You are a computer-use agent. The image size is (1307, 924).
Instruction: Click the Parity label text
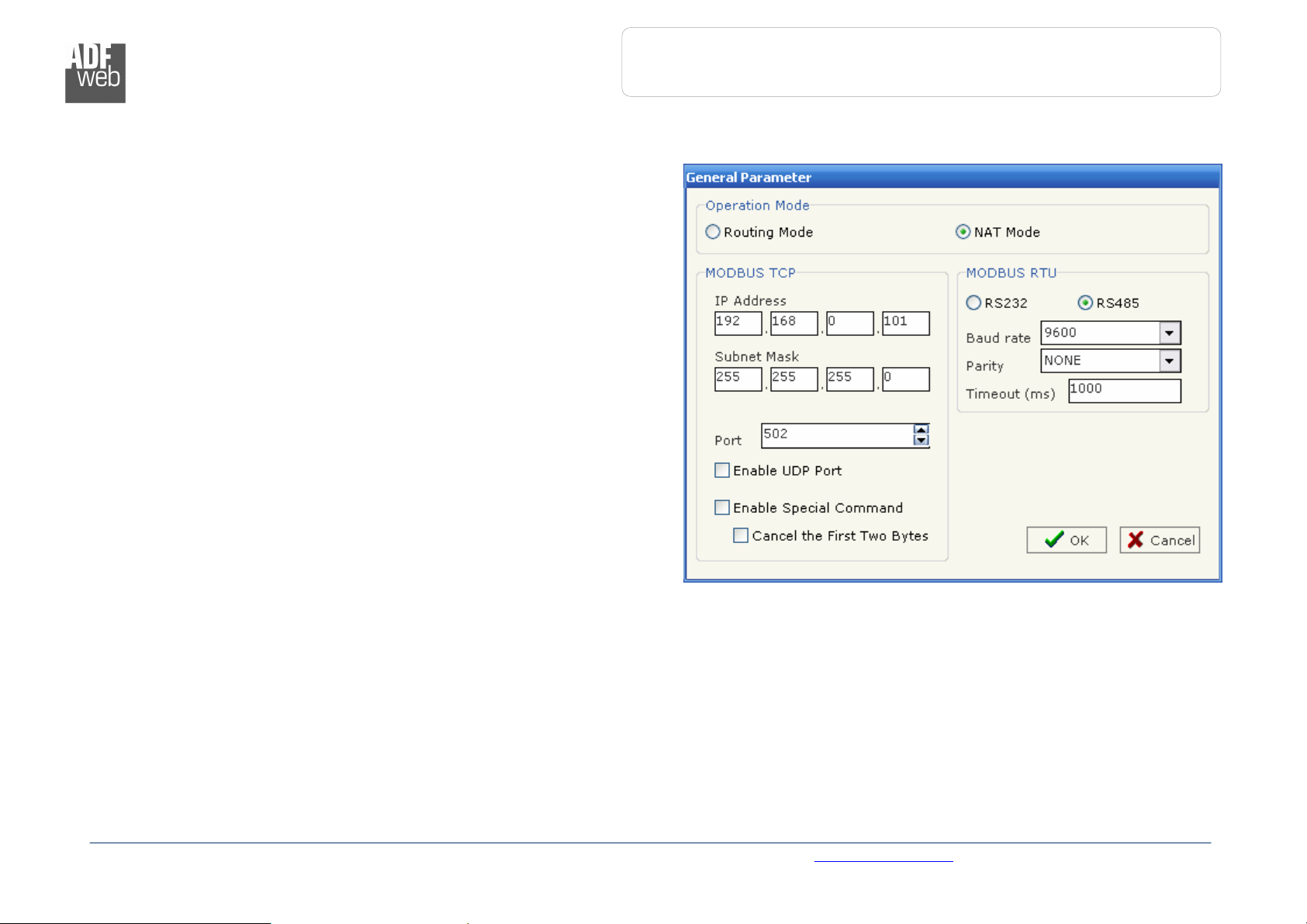coord(984,366)
